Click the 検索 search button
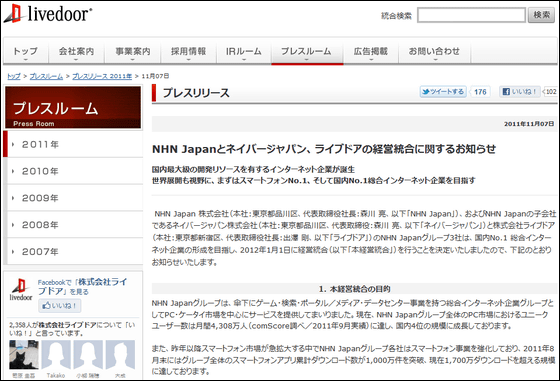 point(541,15)
